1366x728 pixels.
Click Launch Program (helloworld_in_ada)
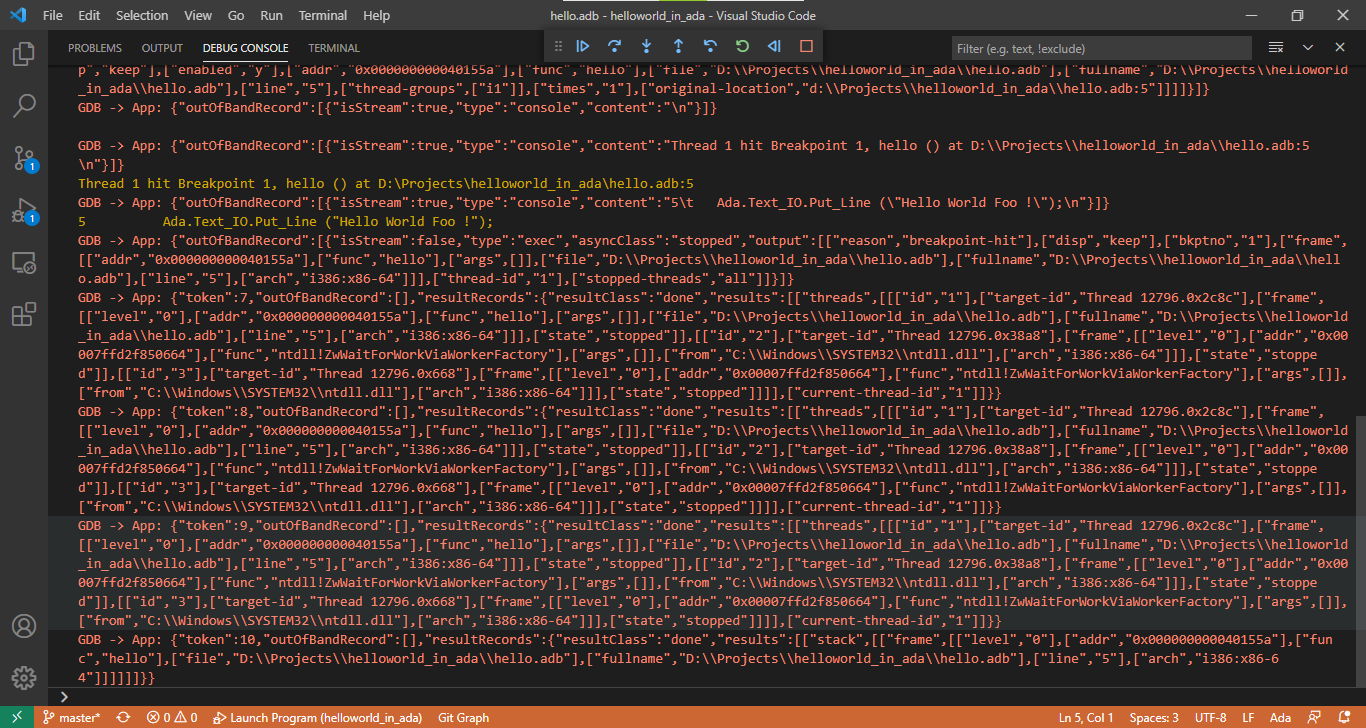click(318, 717)
